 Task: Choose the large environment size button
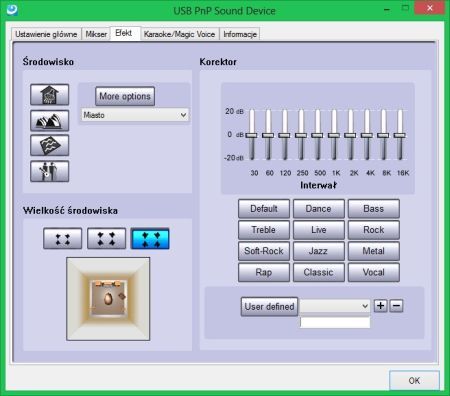tap(150, 238)
